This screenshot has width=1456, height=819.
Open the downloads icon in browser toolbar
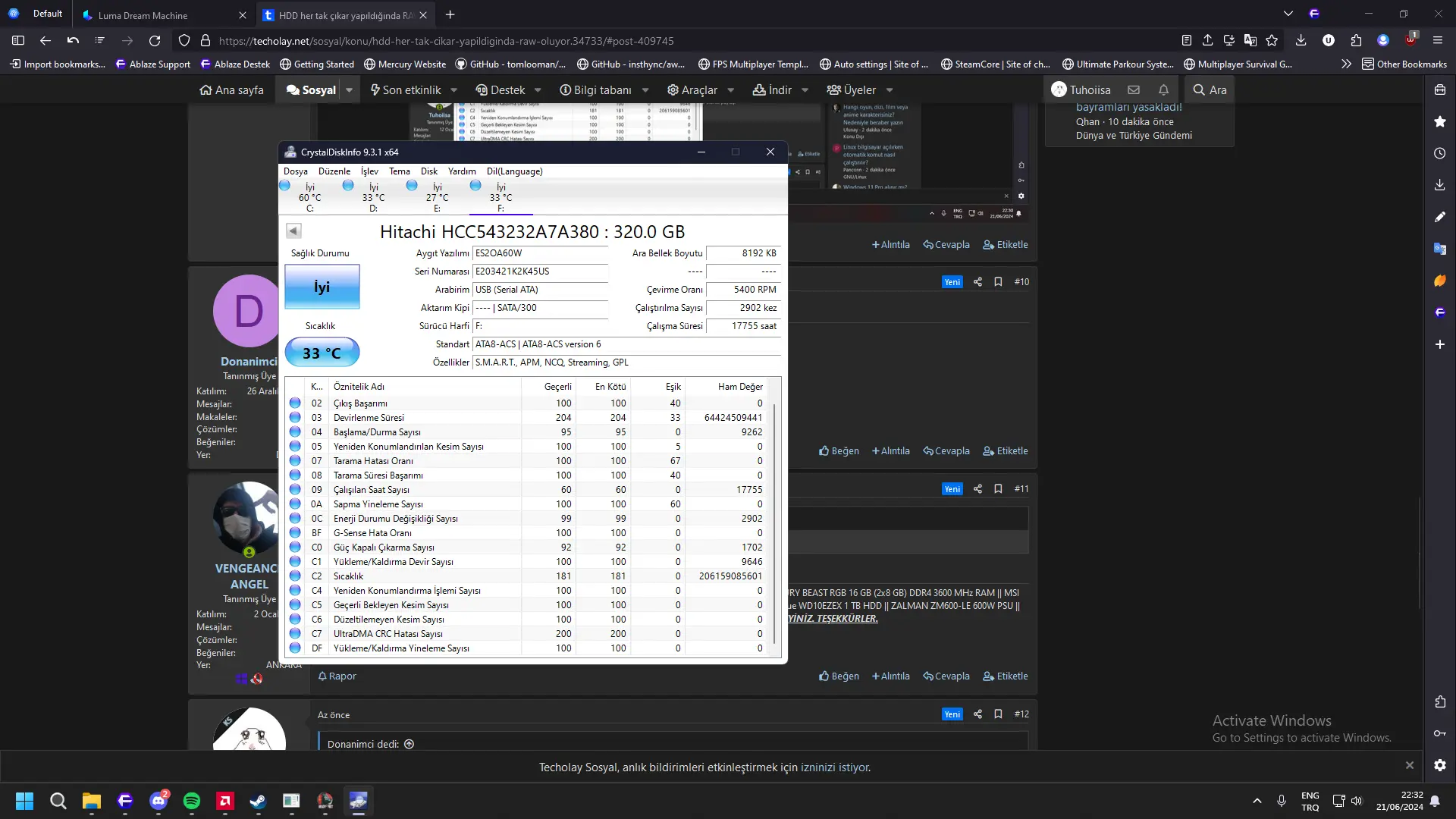pyautogui.click(x=1301, y=41)
